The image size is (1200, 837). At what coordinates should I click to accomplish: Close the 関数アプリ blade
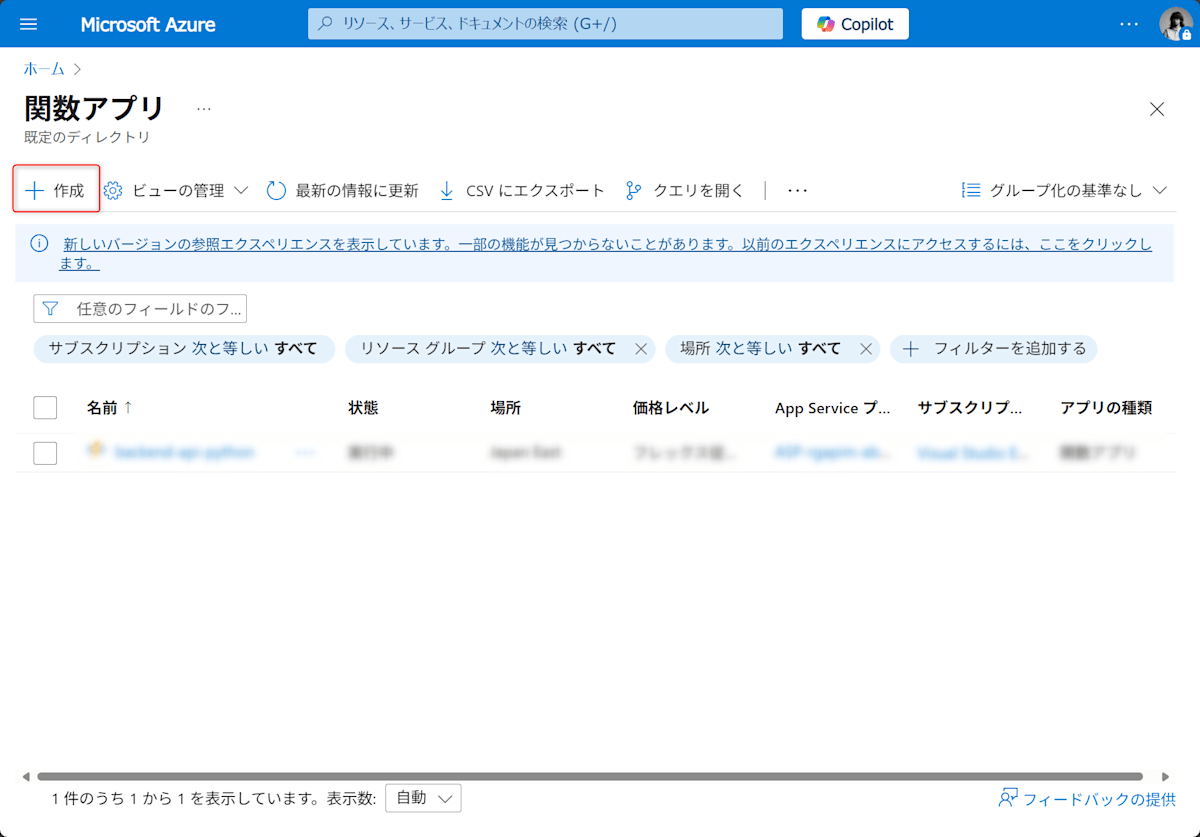1157,109
